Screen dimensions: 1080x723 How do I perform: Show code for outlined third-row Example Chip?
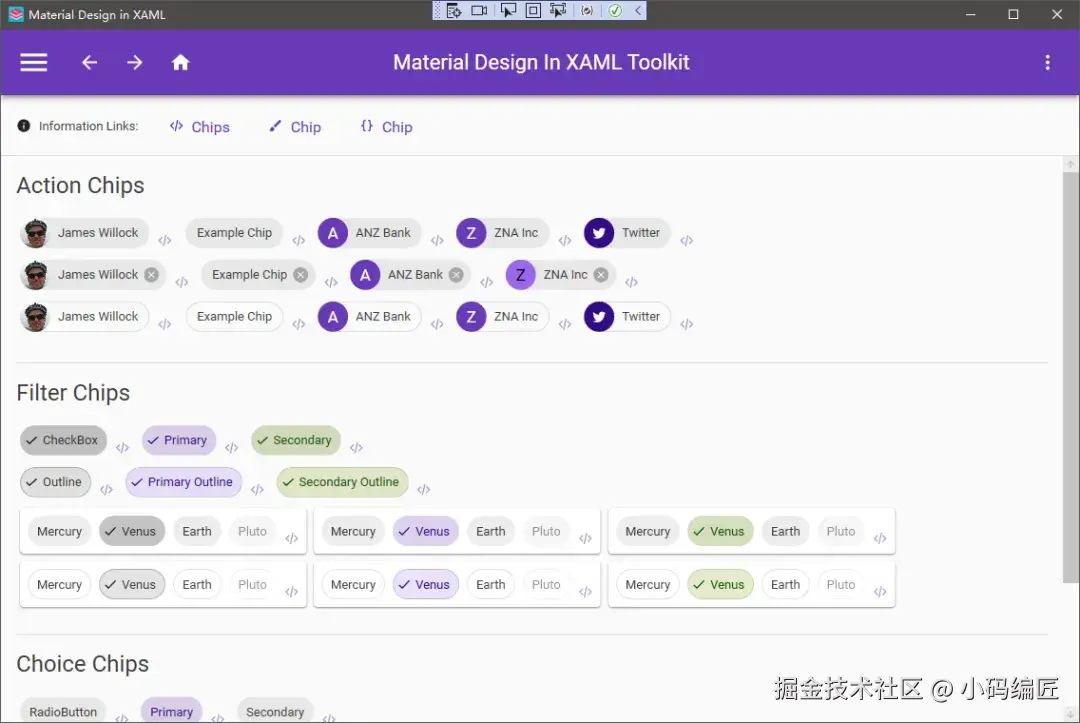298,324
